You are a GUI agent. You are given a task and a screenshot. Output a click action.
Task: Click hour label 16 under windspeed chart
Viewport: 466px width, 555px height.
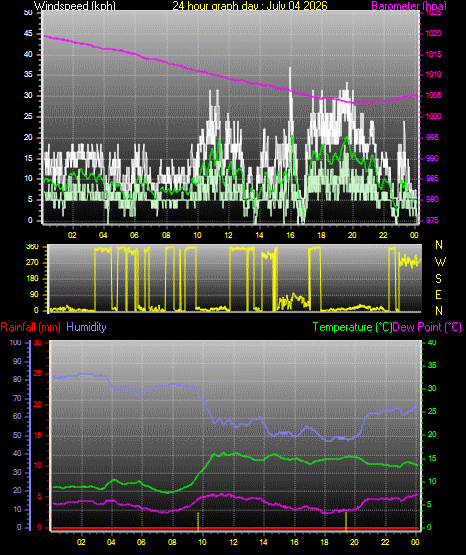[x=290, y=235]
